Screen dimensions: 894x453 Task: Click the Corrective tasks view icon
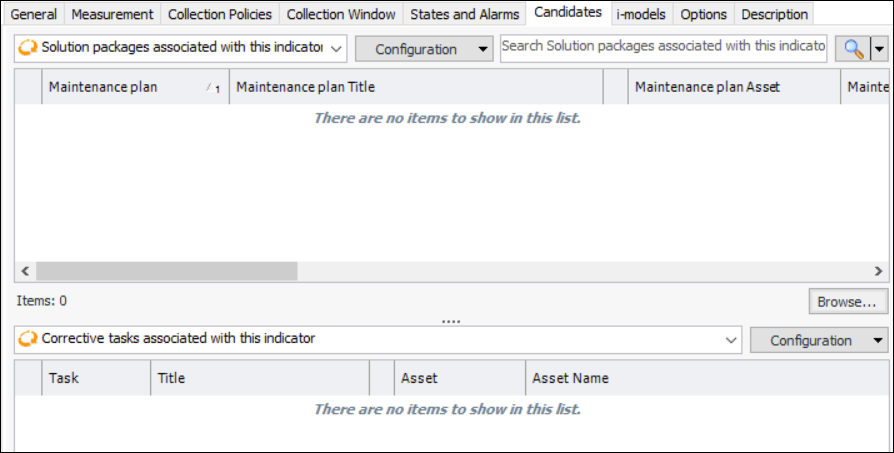(x=28, y=339)
